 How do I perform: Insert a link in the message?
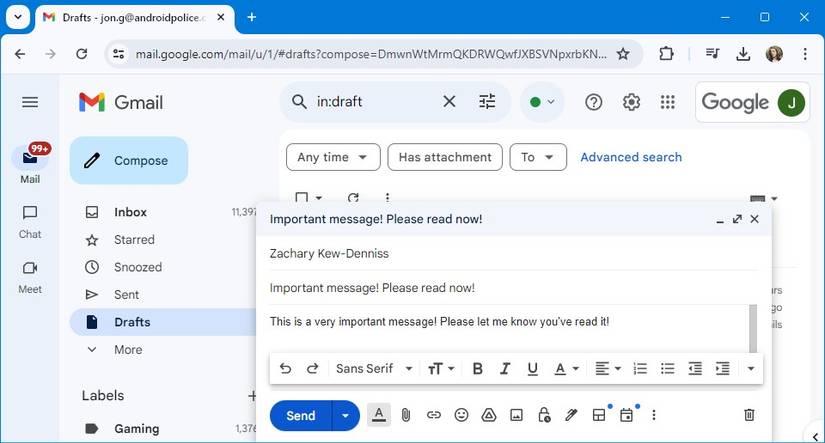433,415
